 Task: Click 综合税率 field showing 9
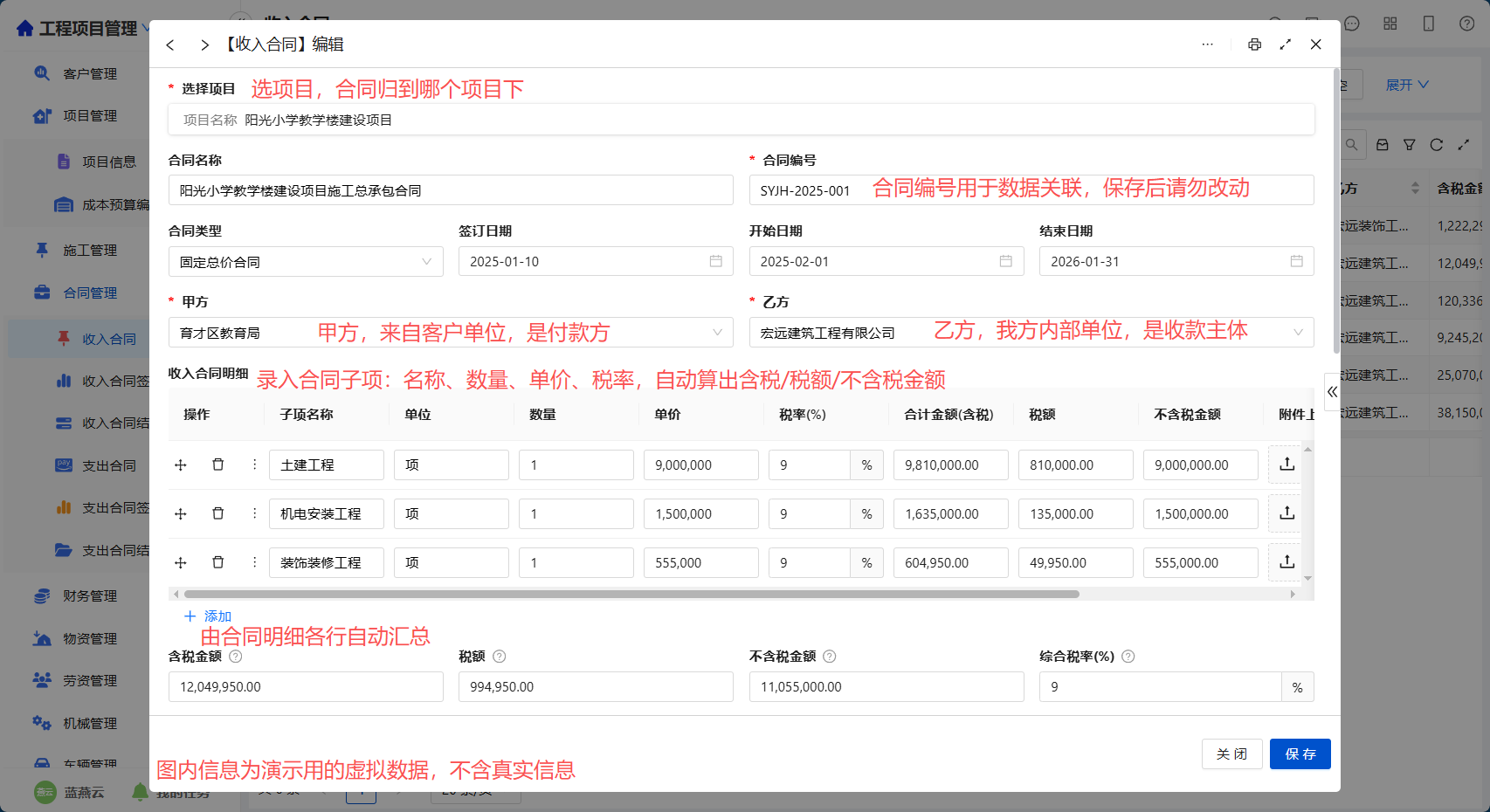(x=1160, y=687)
